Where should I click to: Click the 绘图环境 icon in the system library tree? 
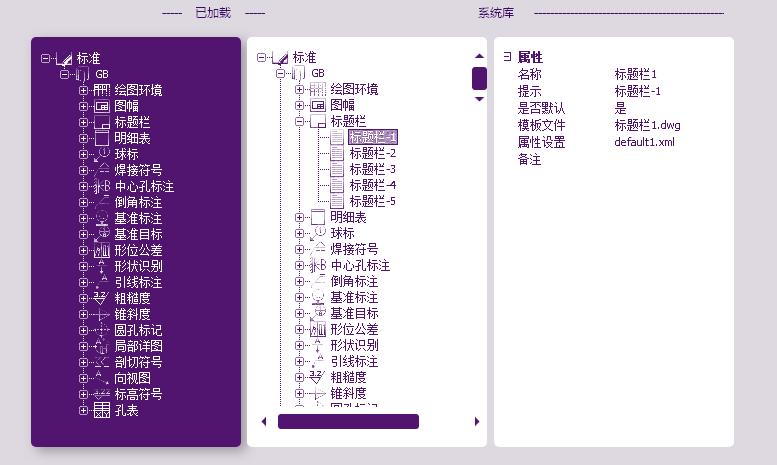(318, 89)
